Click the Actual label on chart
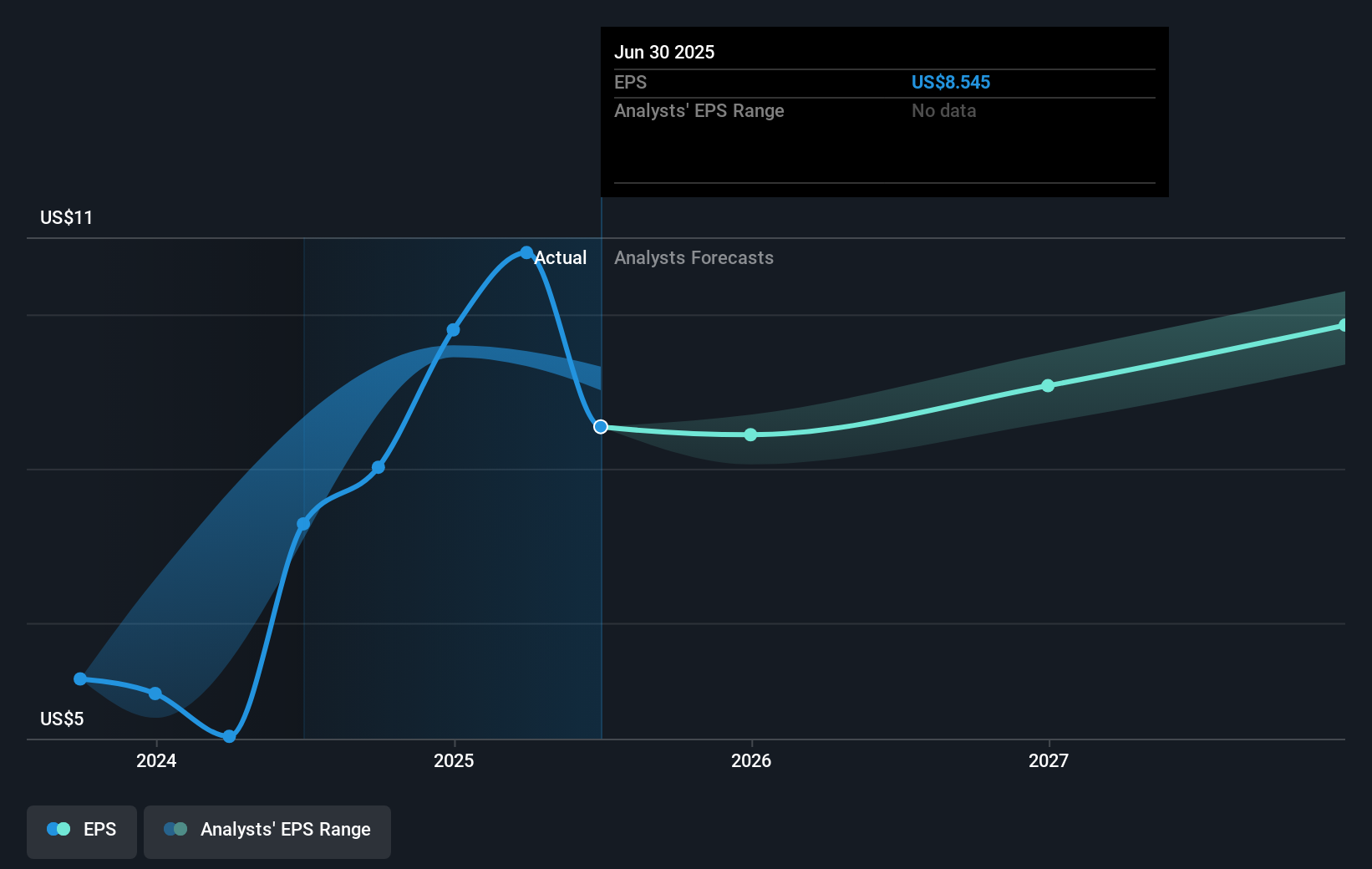1372x869 pixels. tap(560, 257)
